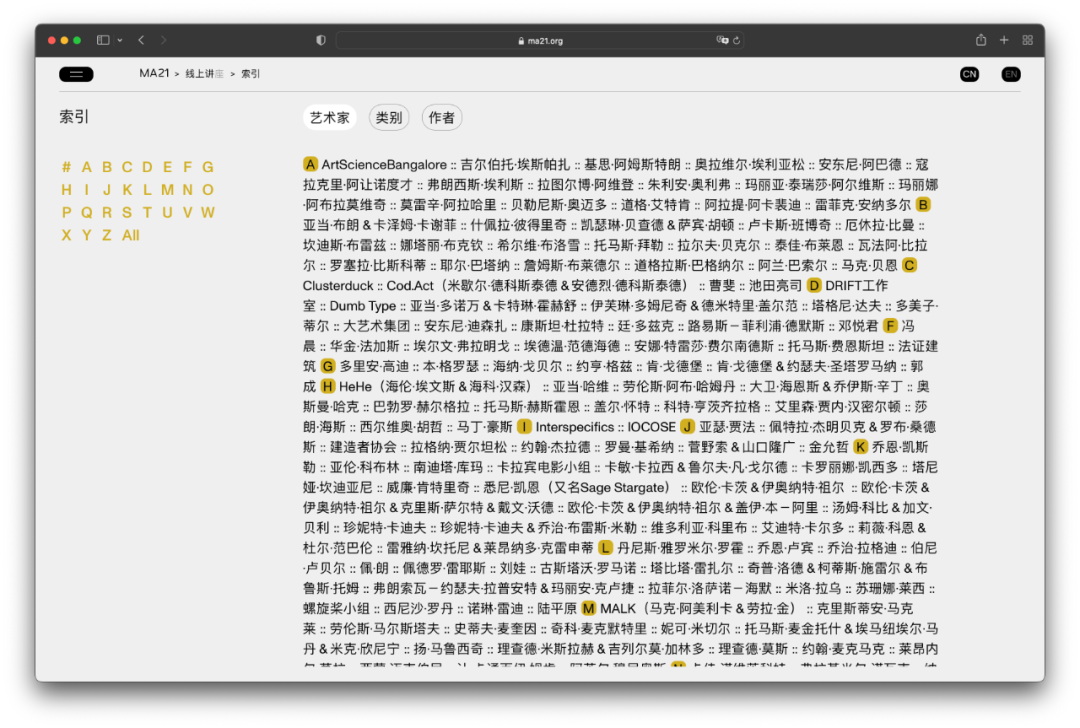
Task: Jump to letter O in sidebar index
Action: coord(208,189)
